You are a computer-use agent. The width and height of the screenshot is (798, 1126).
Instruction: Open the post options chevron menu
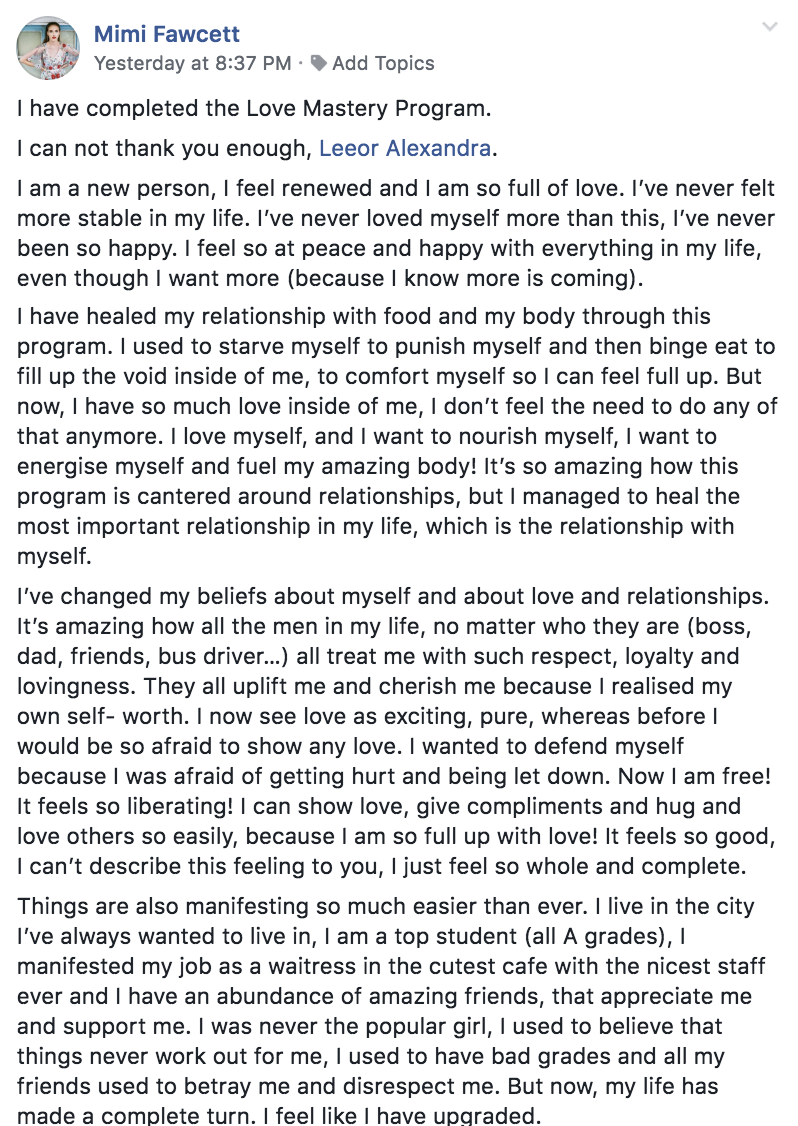[769, 27]
